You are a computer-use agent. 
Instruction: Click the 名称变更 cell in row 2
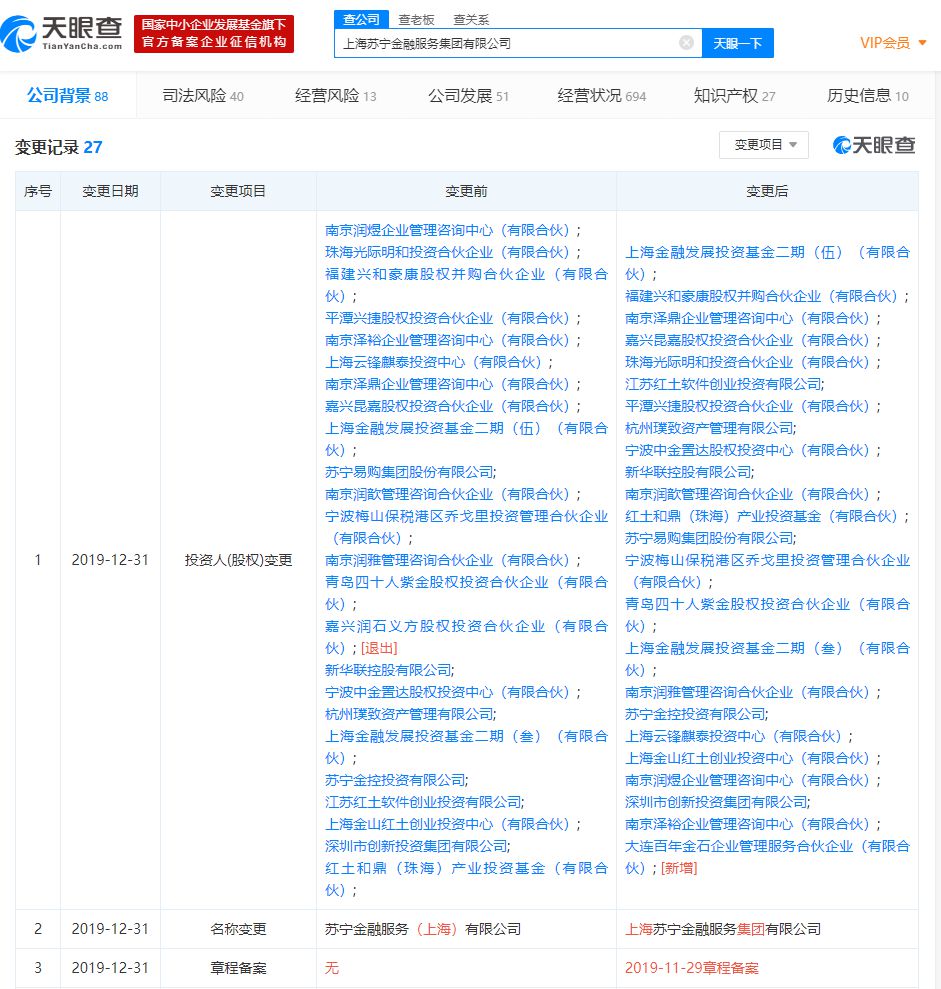(238, 929)
